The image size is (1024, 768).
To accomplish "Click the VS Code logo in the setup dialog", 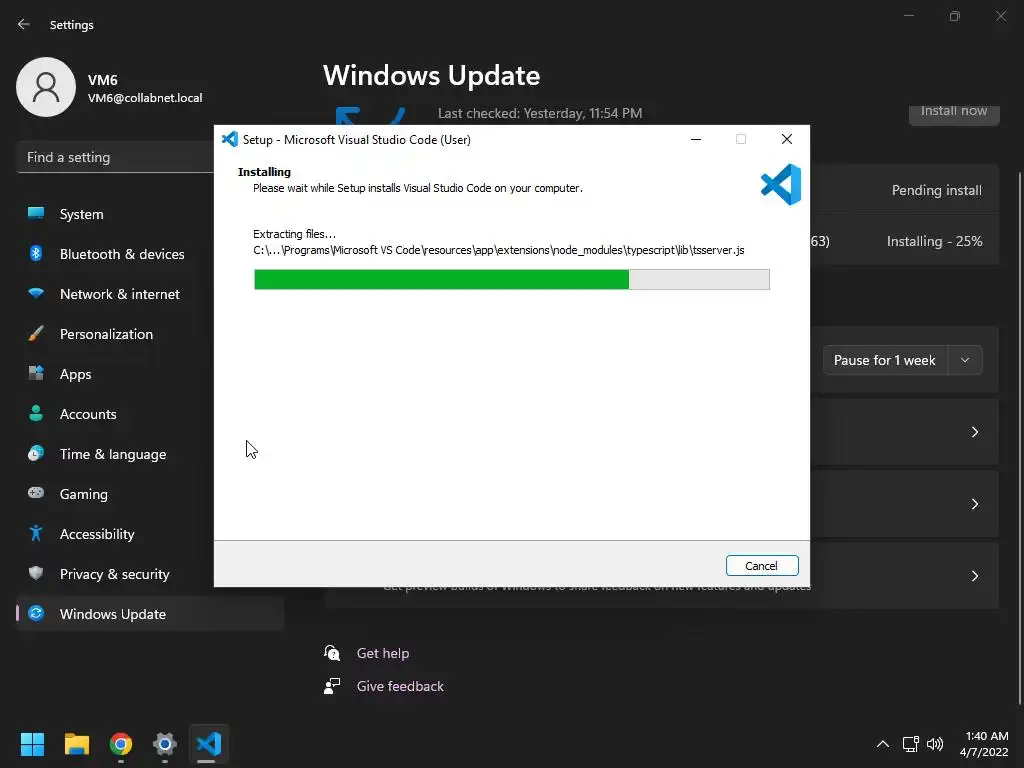I will [x=781, y=184].
